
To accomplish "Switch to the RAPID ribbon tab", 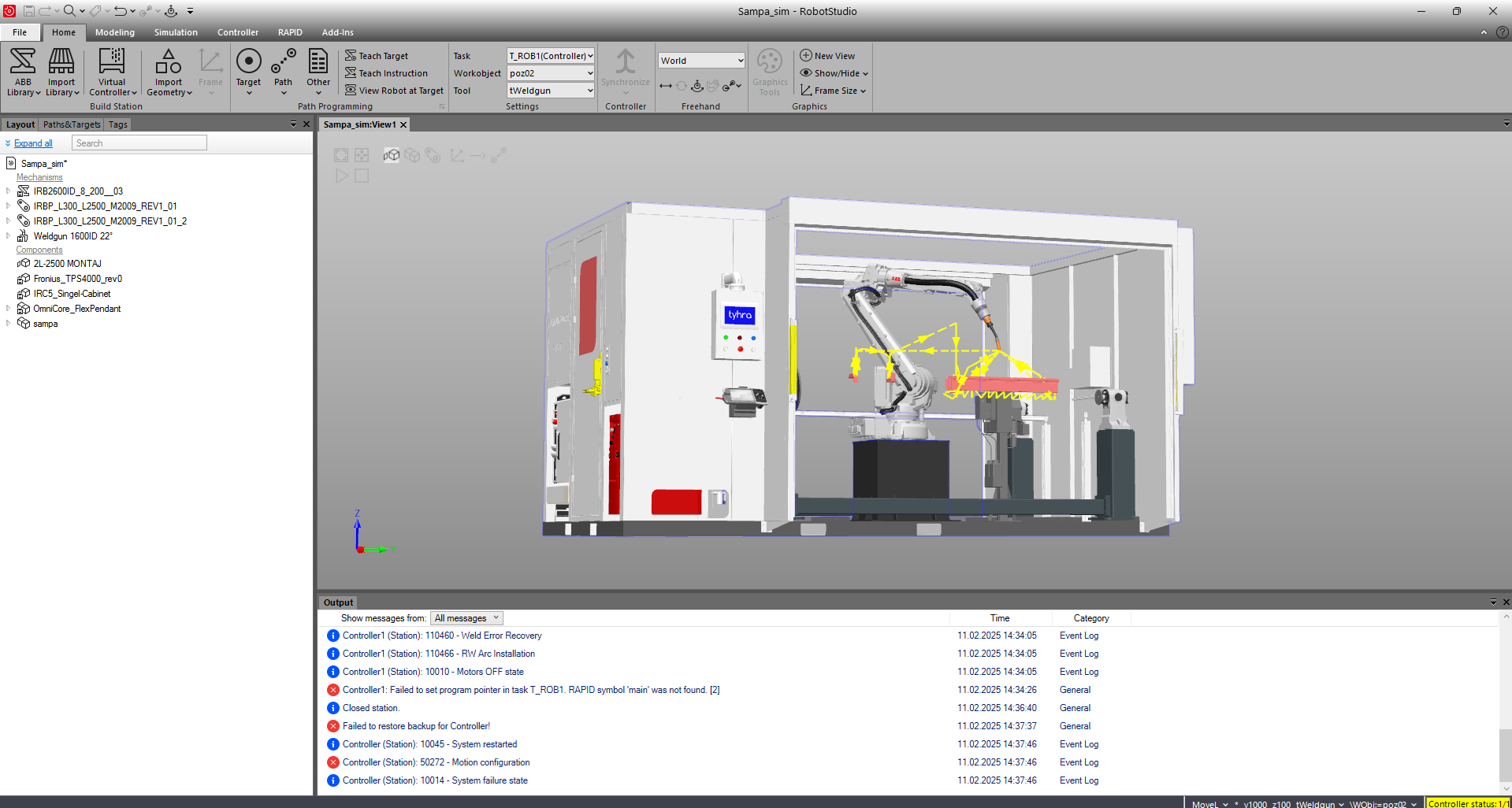I will [x=289, y=32].
